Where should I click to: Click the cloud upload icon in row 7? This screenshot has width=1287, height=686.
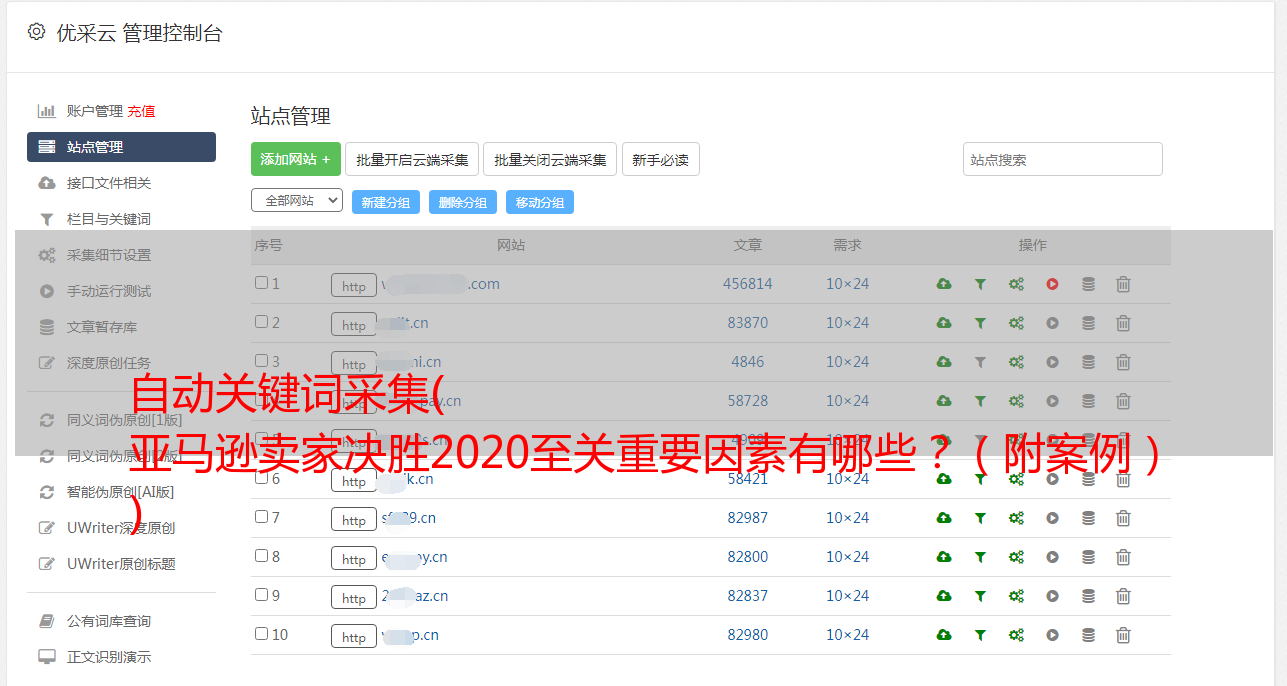tap(944, 518)
